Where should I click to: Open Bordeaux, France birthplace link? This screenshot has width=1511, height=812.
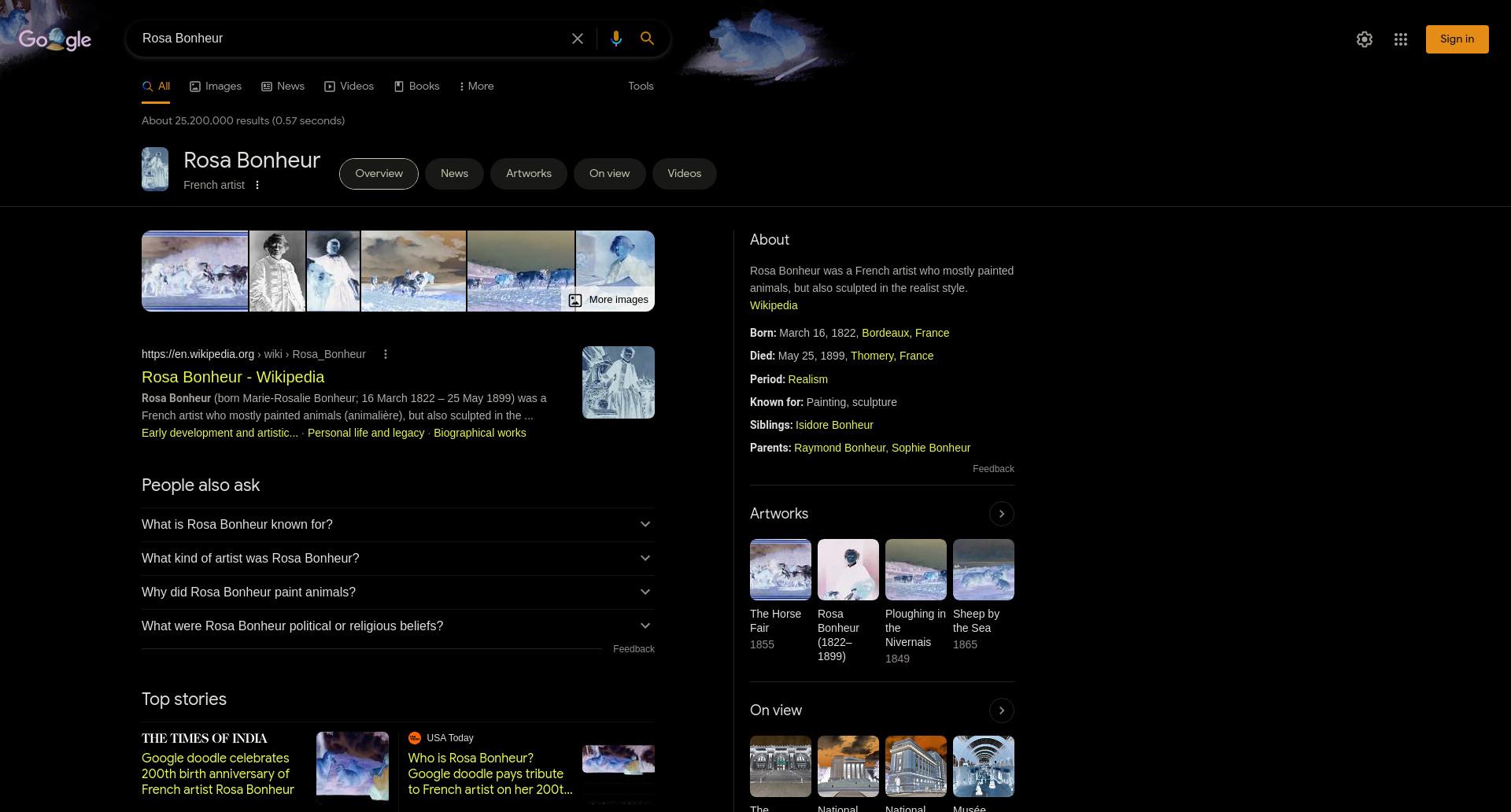tap(905, 333)
